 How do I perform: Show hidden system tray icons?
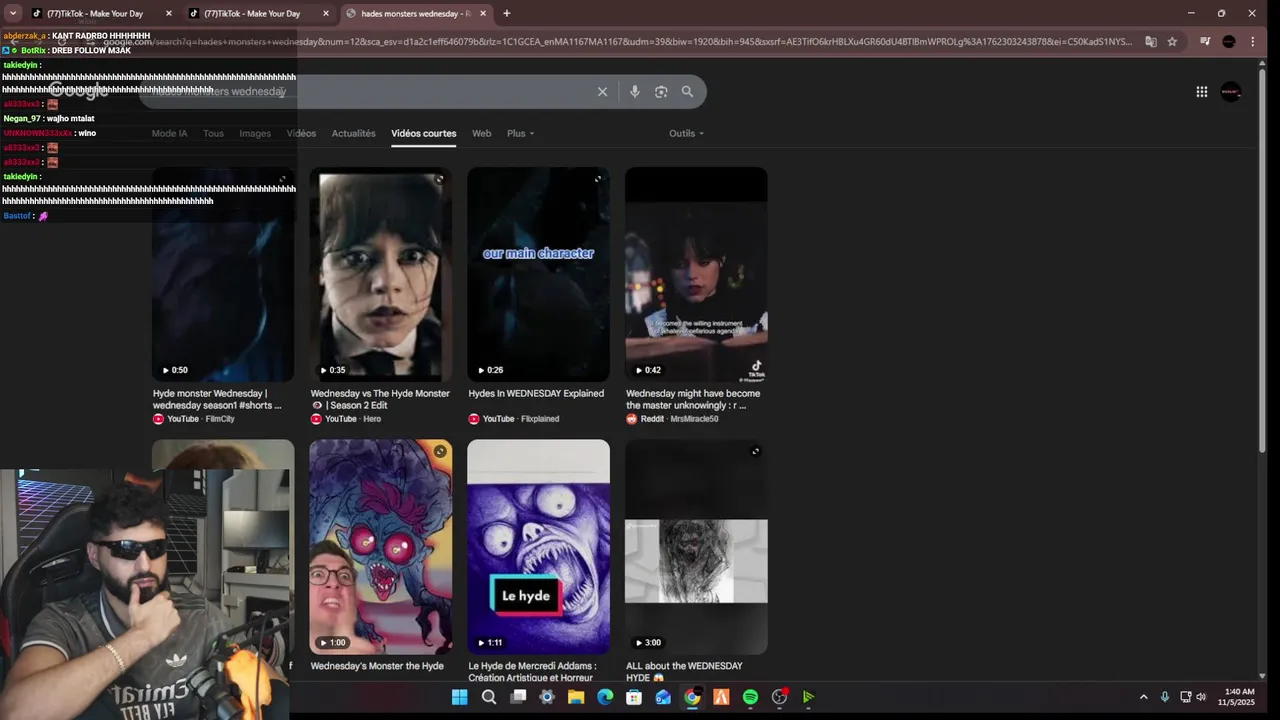click(x=1143, y=697)
